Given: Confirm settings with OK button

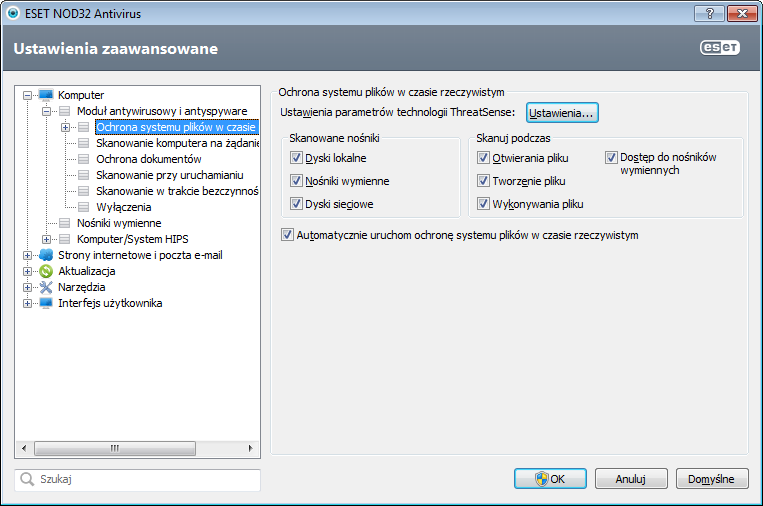Looking at the screenshot, I should click(x=550, y=479).
